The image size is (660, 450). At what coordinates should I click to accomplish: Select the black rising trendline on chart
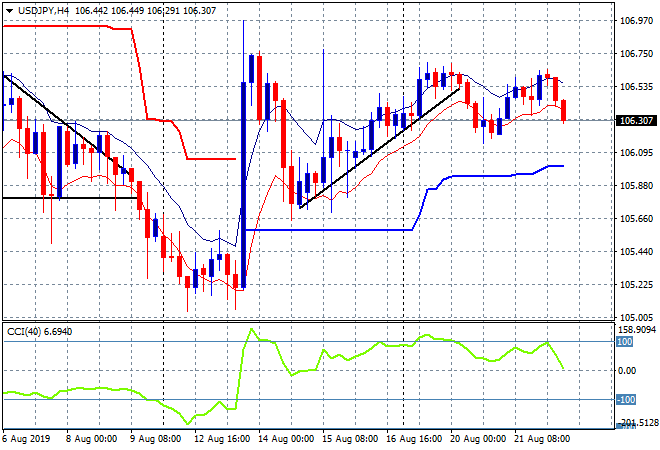379,148
